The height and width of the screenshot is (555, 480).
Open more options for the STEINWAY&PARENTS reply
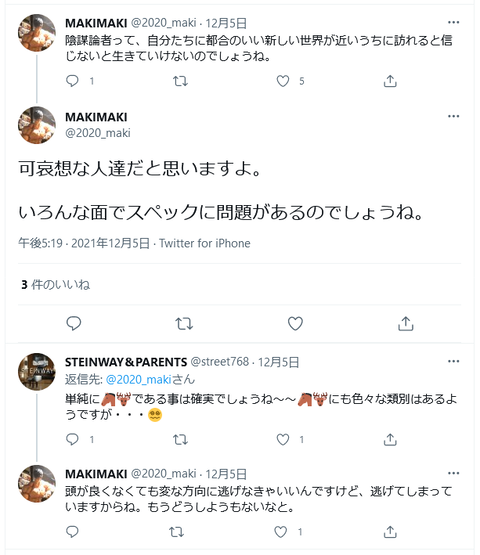tap(453, 361)
